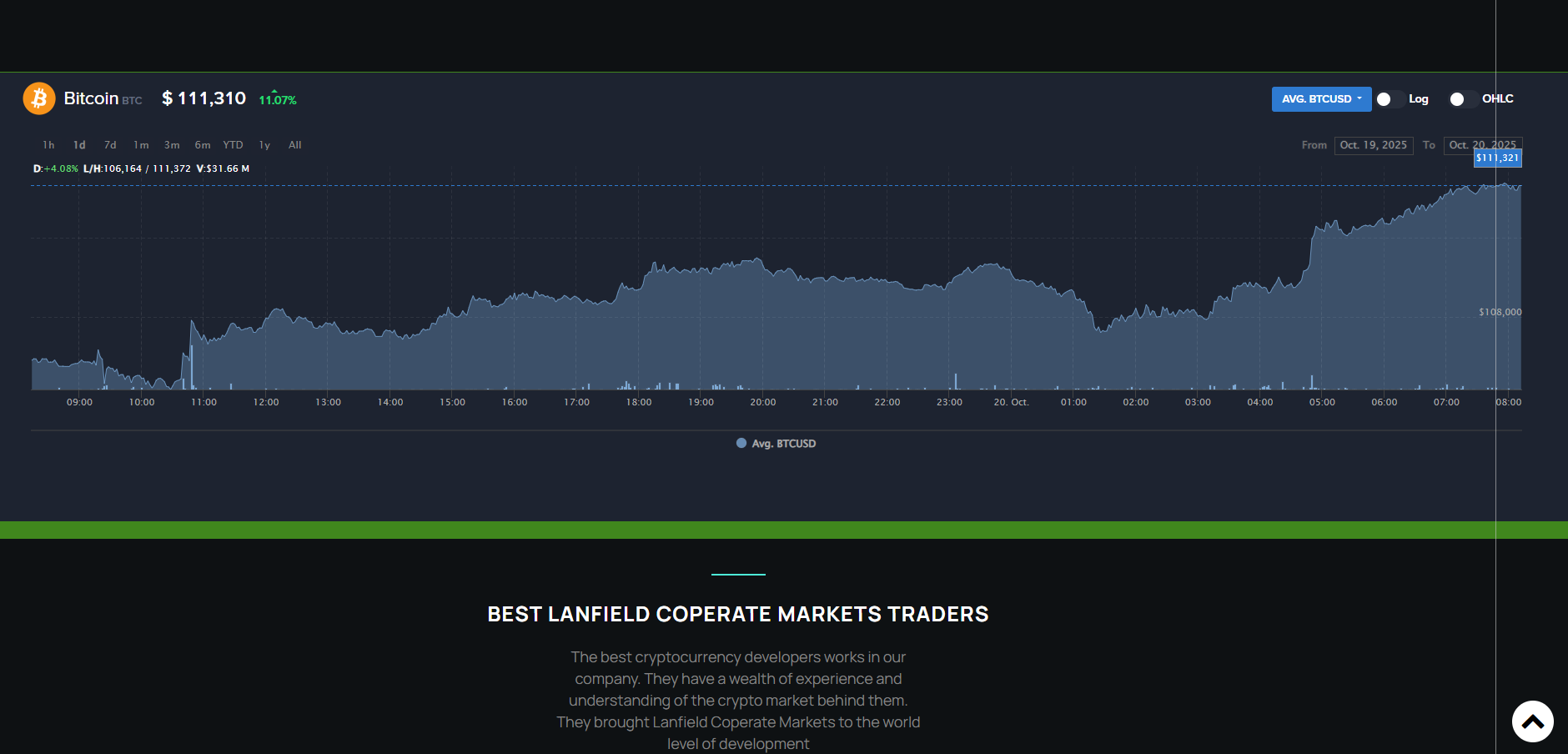
Task: Click the To date field Oct. 20, 2025
Action: [x=1482, y=145]
